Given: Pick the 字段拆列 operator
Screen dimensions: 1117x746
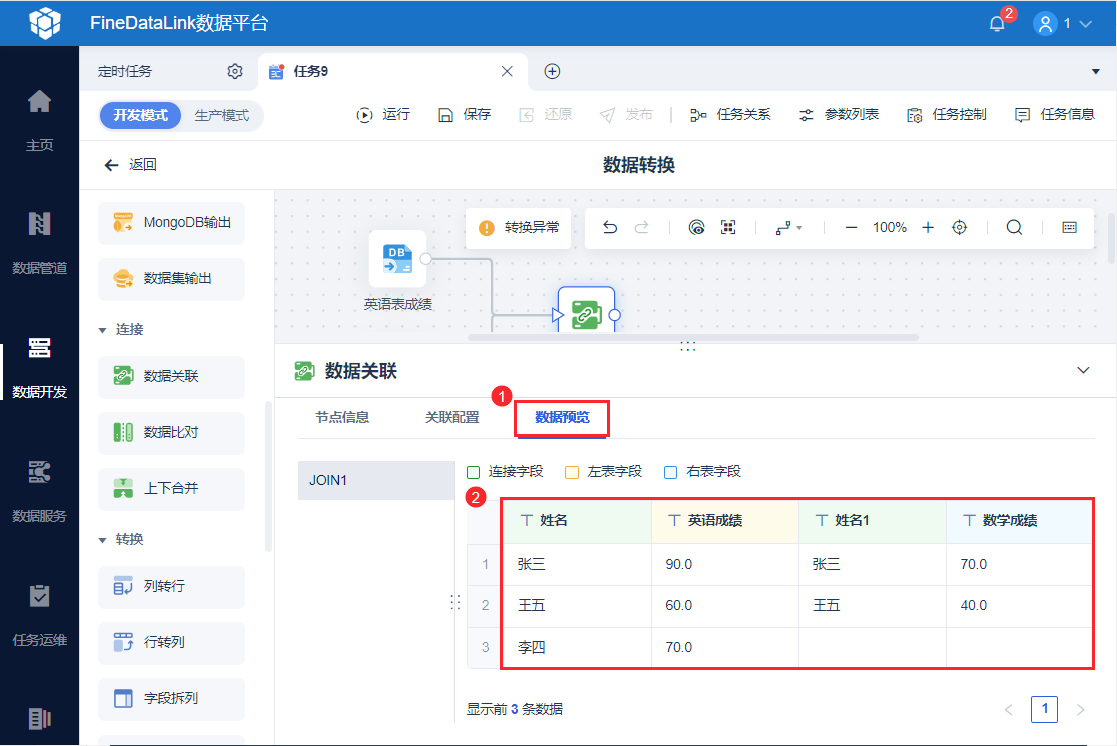Looking at the screenshot, I should (172, 698).
